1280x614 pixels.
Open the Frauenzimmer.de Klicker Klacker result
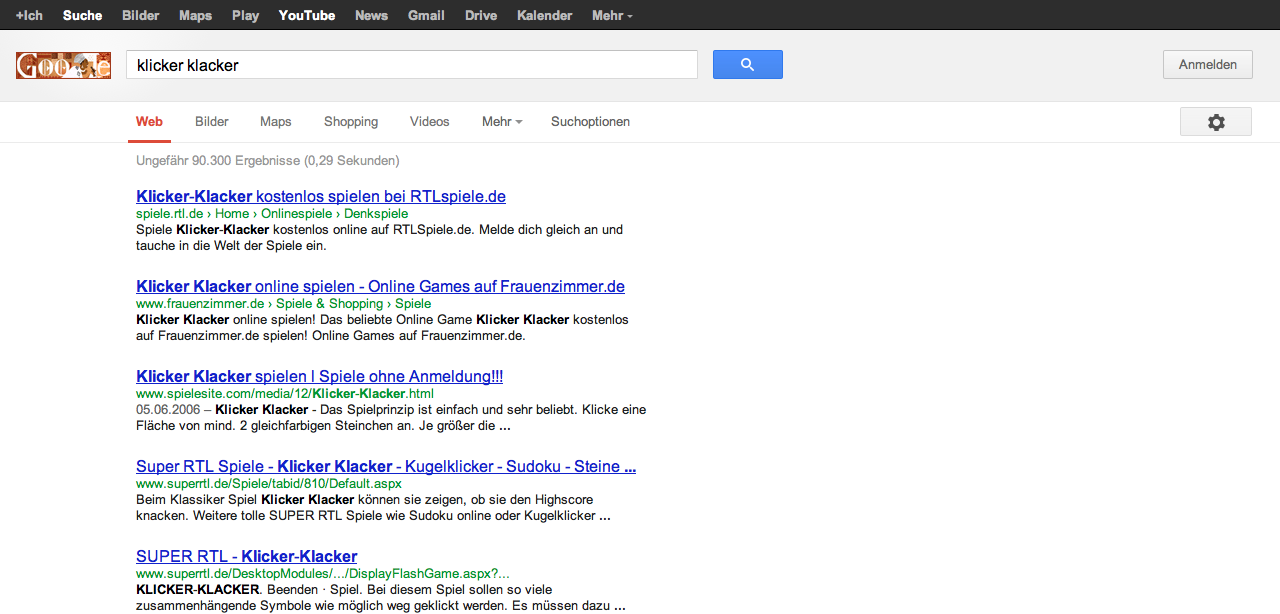point(380,286)
